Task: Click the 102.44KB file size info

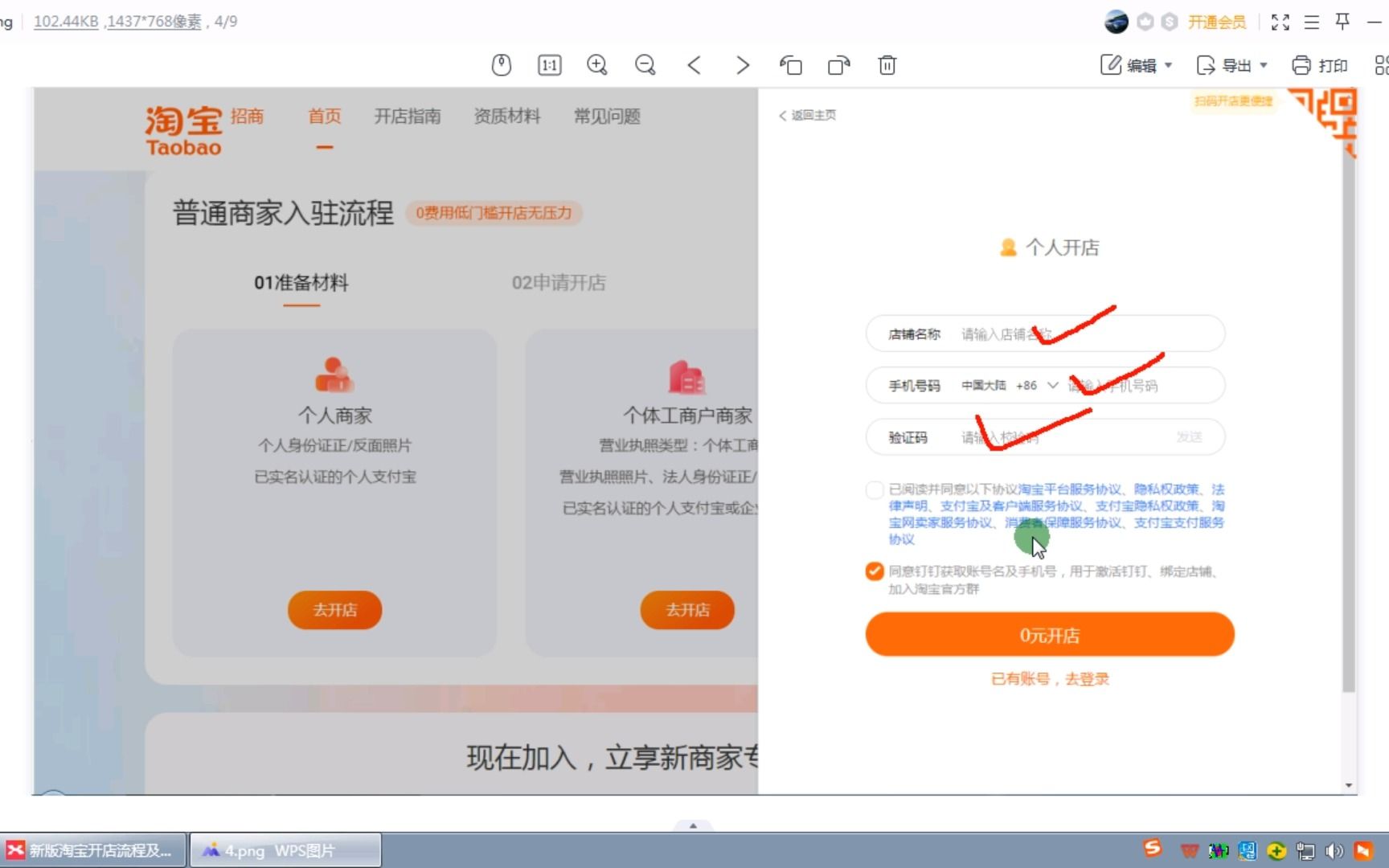Action: [x=66, y=22]
